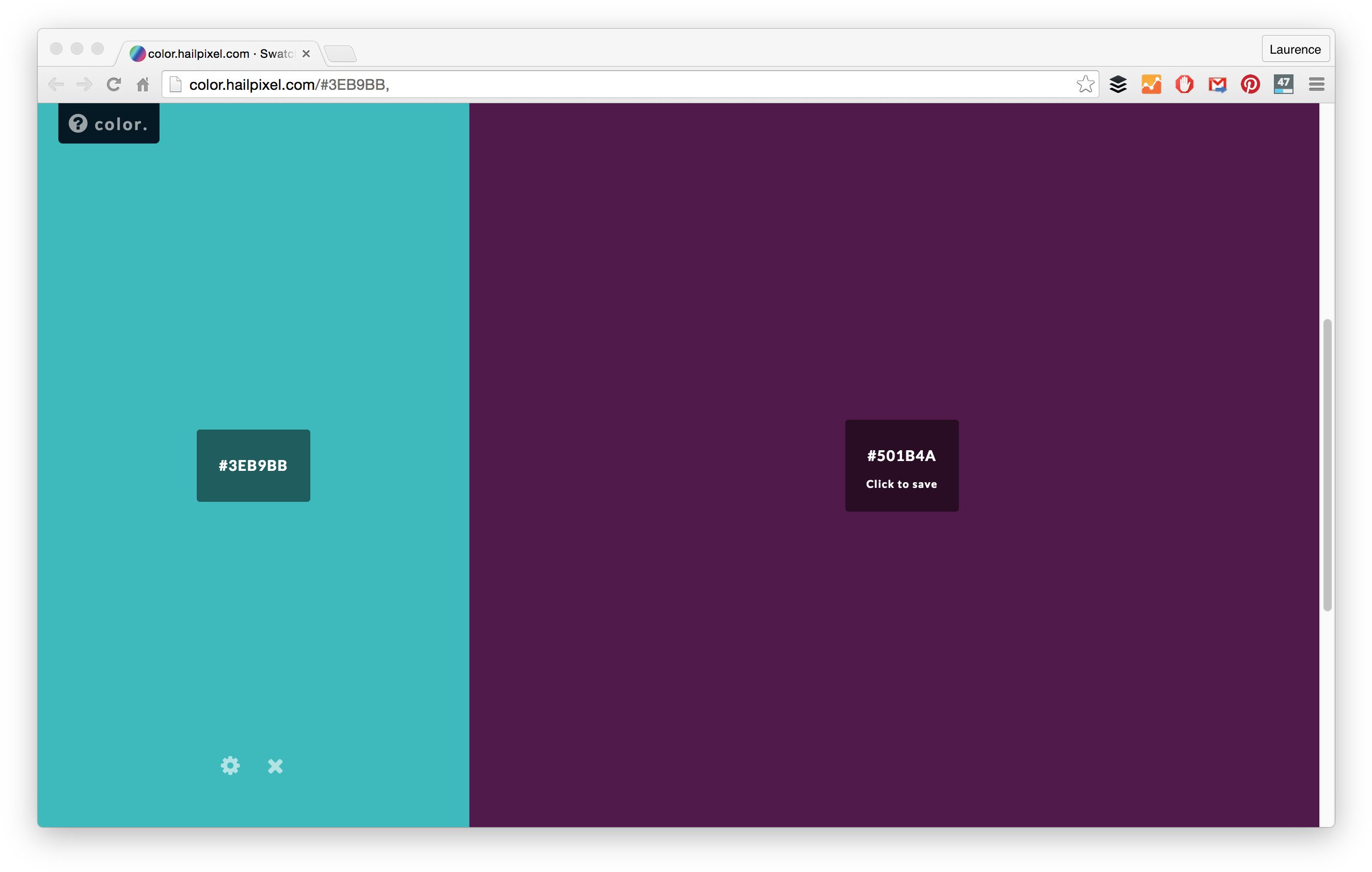Open a new browser tab

[341, 53]
